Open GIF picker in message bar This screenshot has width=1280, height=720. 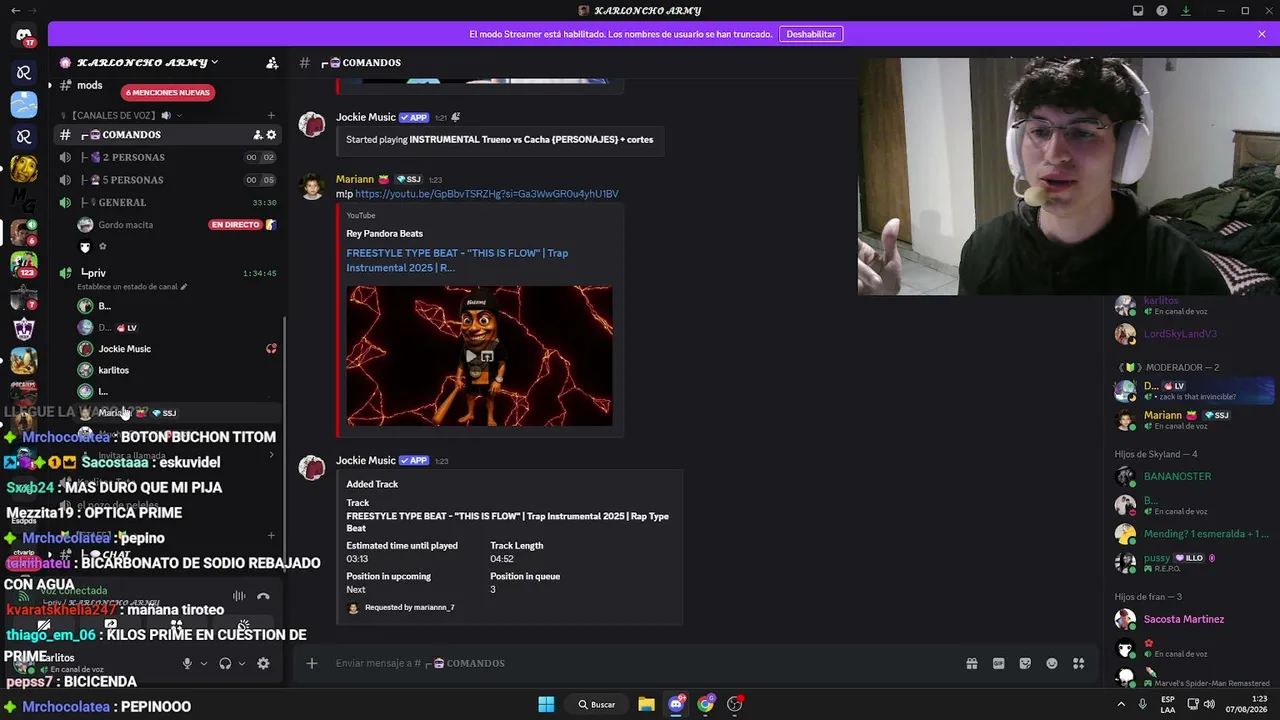(x=998, y=663)
